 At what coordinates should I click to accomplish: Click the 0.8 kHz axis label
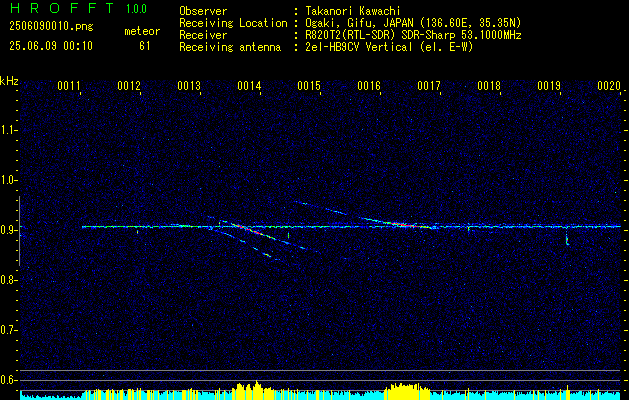coord(9,280)
